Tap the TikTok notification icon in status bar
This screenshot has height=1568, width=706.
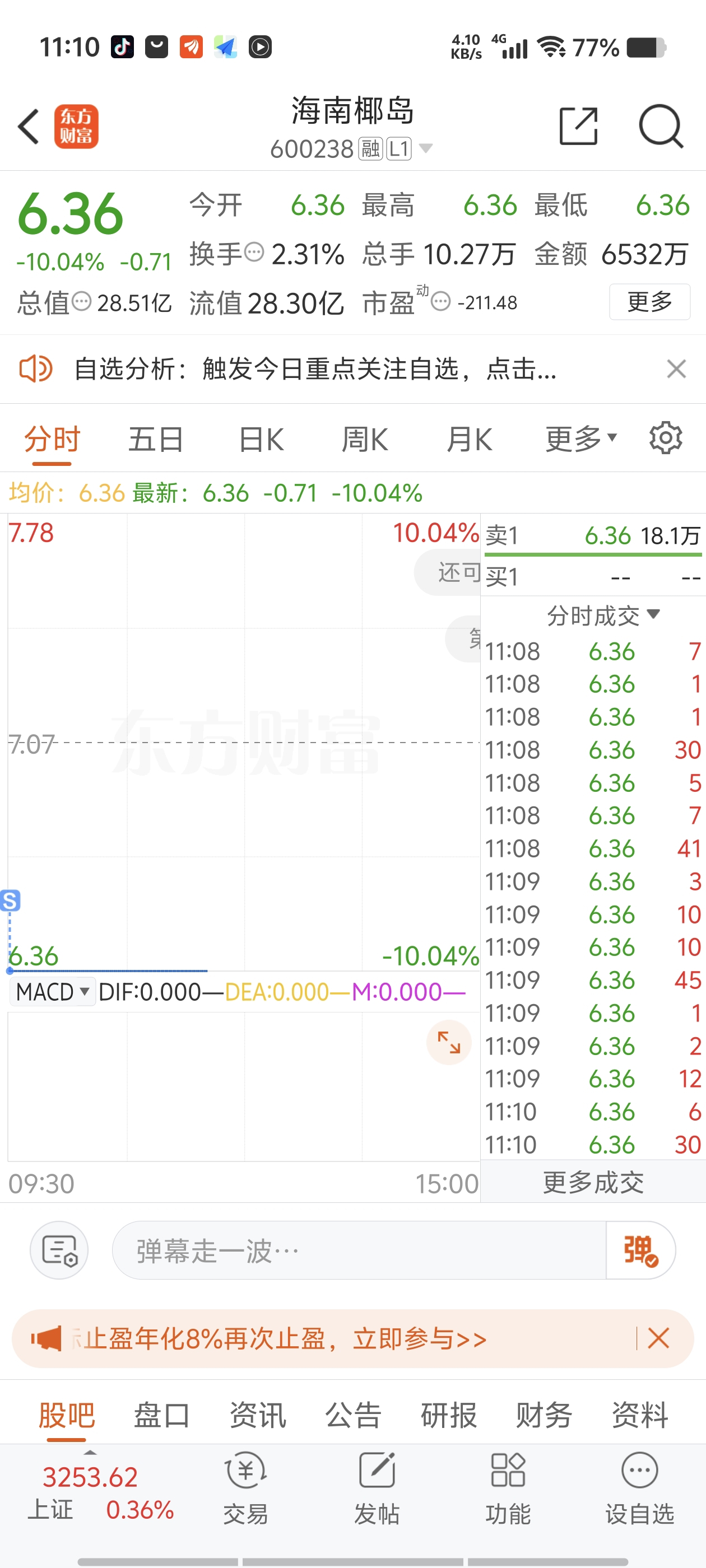[x=122, y=47]
